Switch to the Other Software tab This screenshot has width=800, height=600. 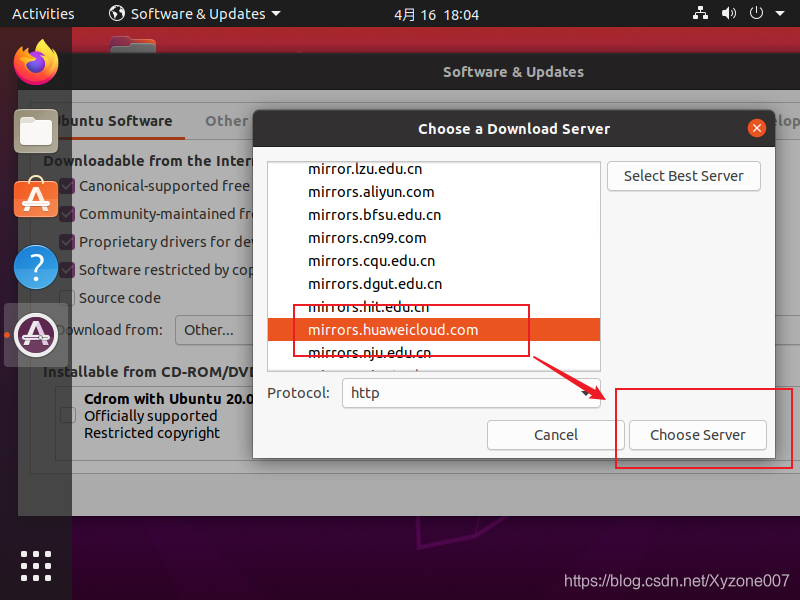point(227,121)
